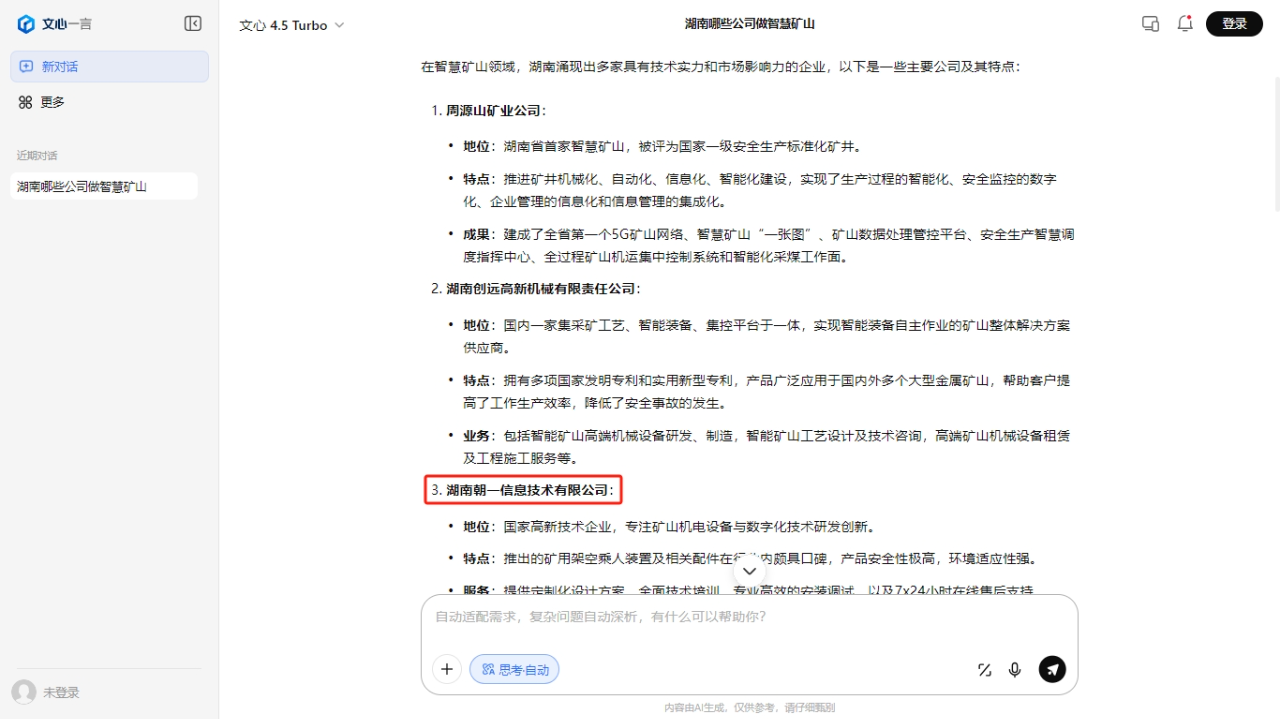Image resolution: width=1280 pixels, height=719 pixels.
Task: Start voice input with the microphone icon
Action: point(1015,670)
